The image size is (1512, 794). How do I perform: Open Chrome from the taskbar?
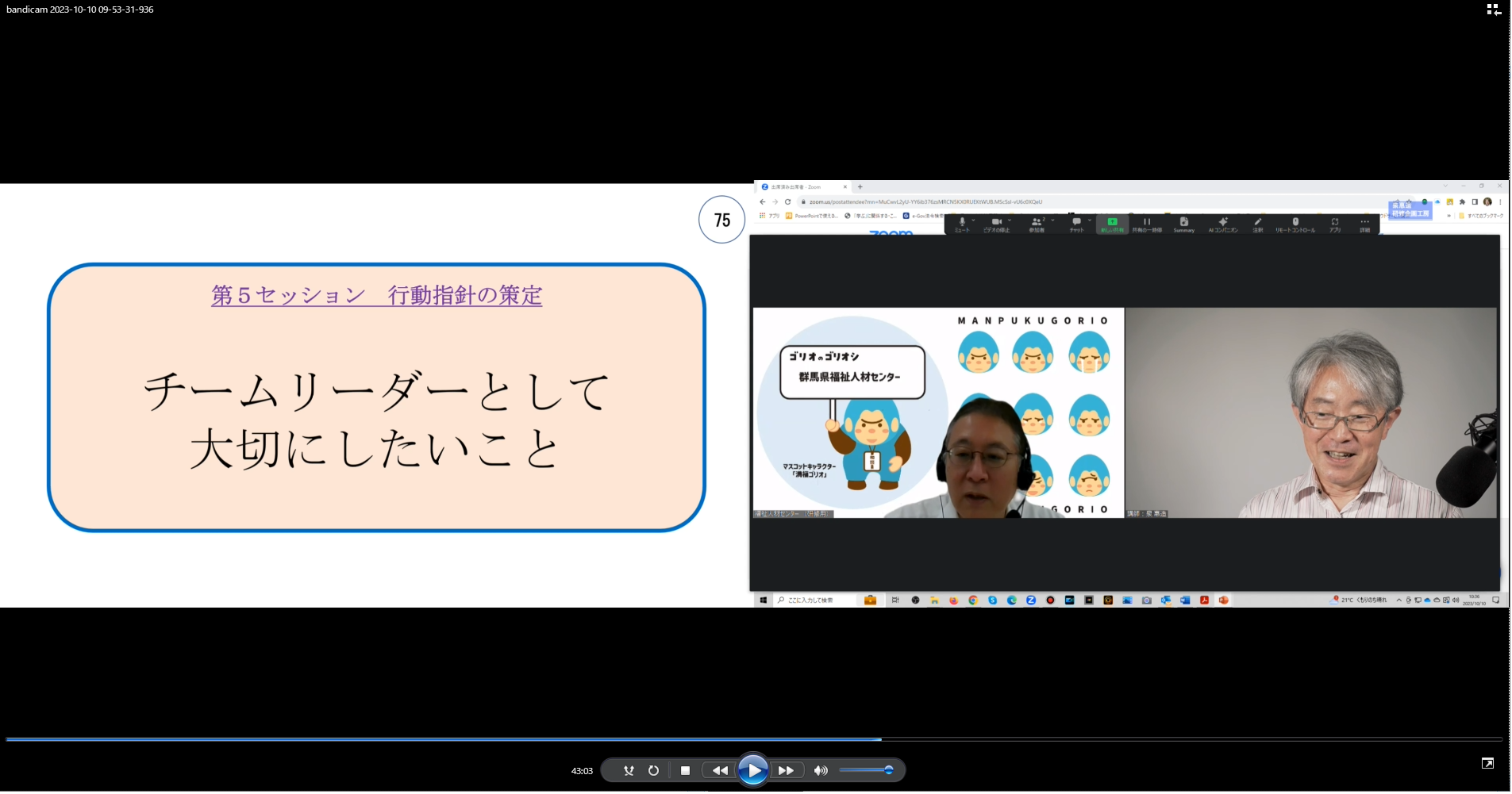tap(973, 600)
